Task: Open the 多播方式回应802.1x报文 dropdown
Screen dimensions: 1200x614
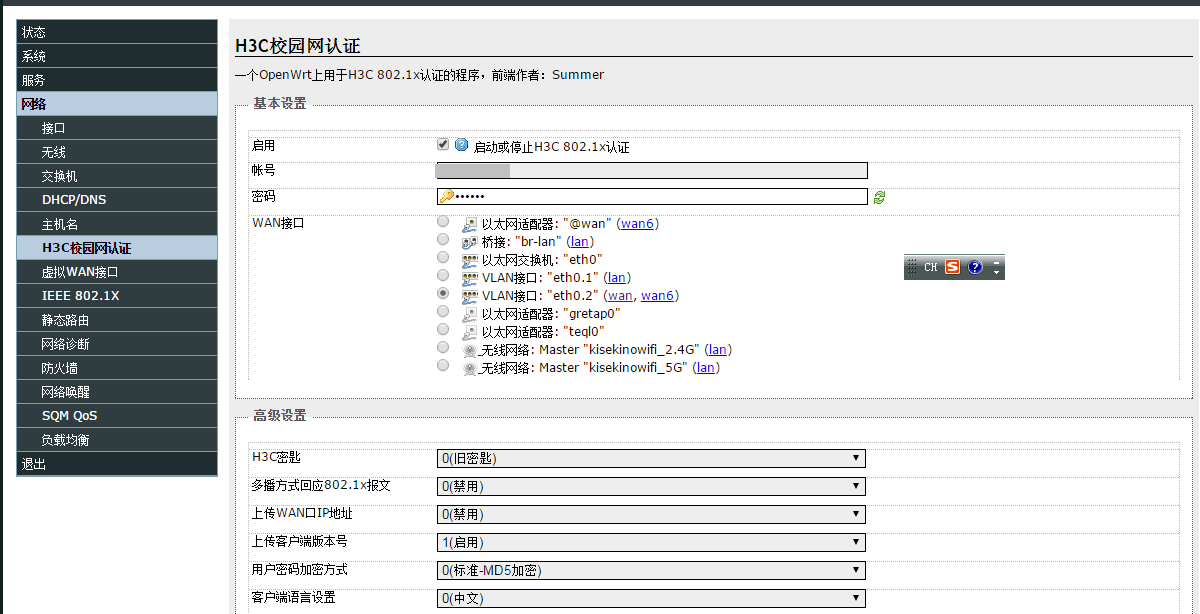Action: point(651,486)
